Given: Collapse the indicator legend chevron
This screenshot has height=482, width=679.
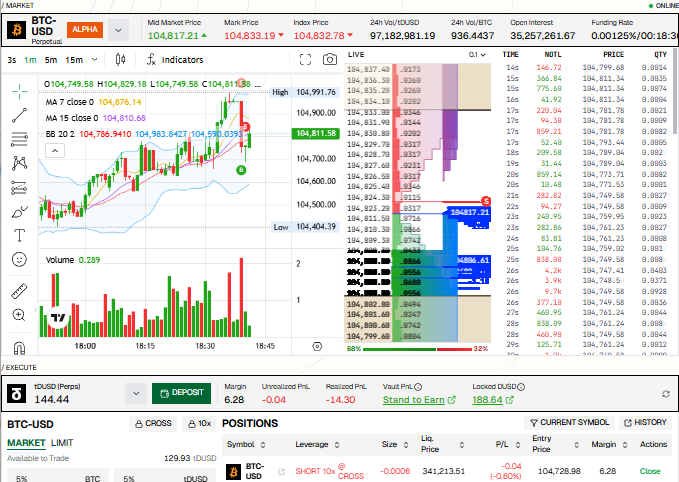Looking at the screenshot, I should 55,150.
